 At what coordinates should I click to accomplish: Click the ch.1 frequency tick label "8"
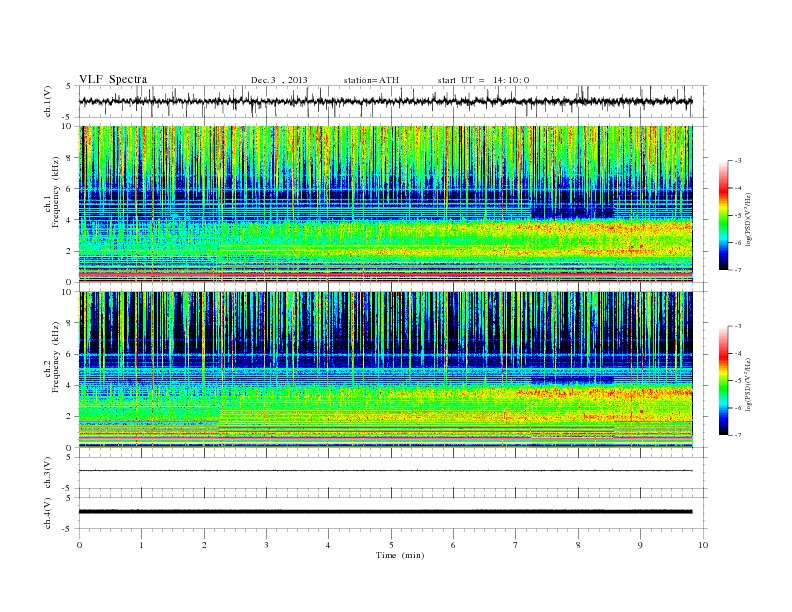(70, 158)
